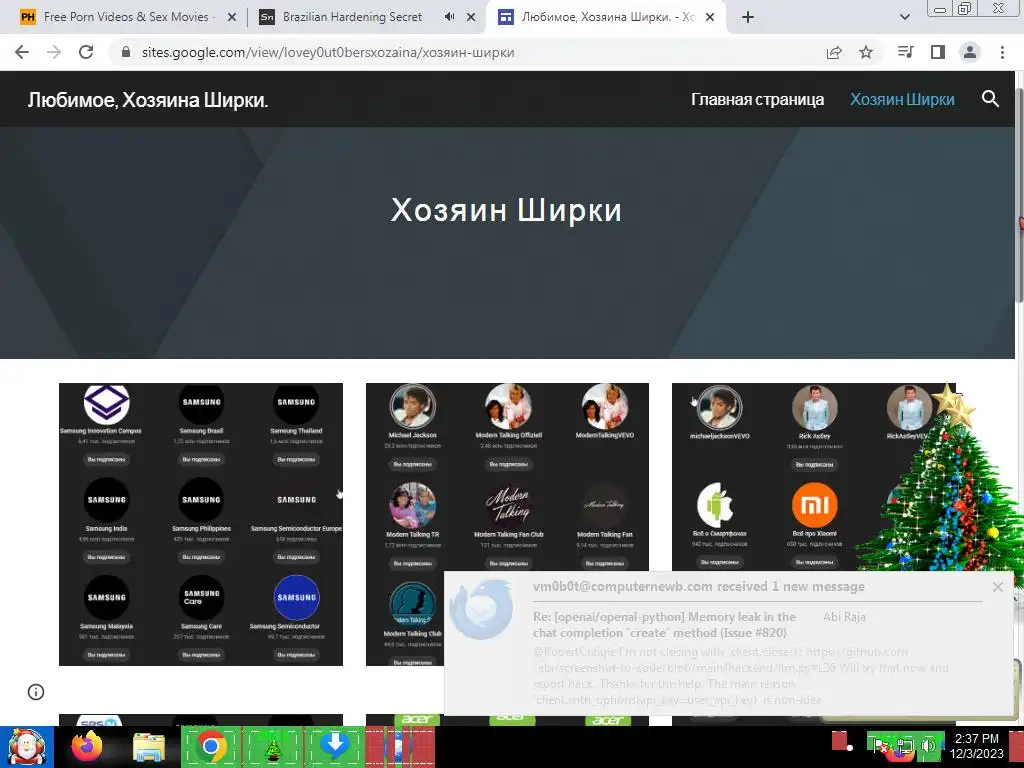The width and height of the screenshot is (1024, 768).
Task: Click the Rick Astley avatar
Action: pos(814,407)
